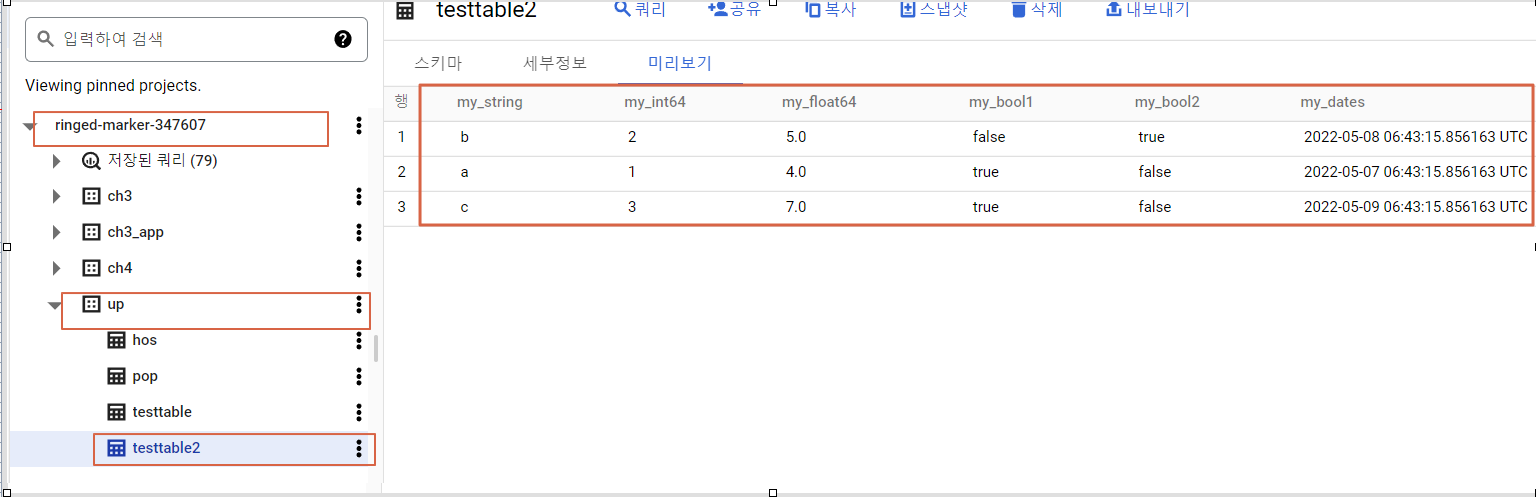Click the up dataset icon
1536x497 pixels.
[x=91, y=304]
